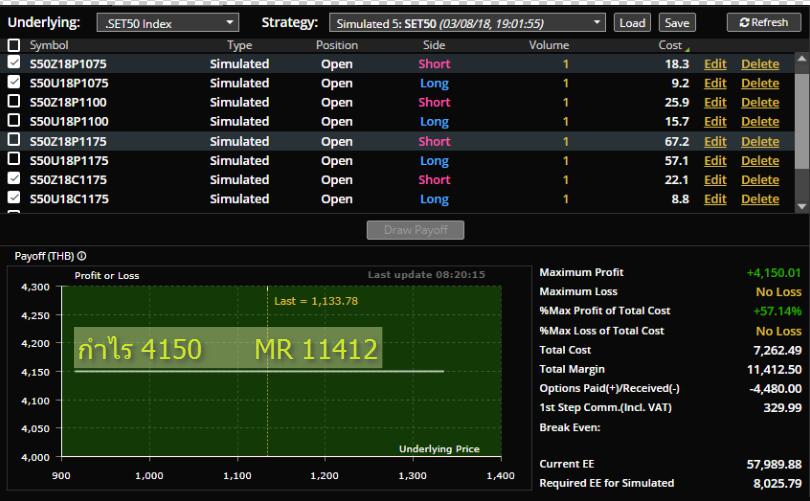Viewport: 810px width, 501px height.
Task: Edit the S50U18P1100 position
Action: point(715,121)
